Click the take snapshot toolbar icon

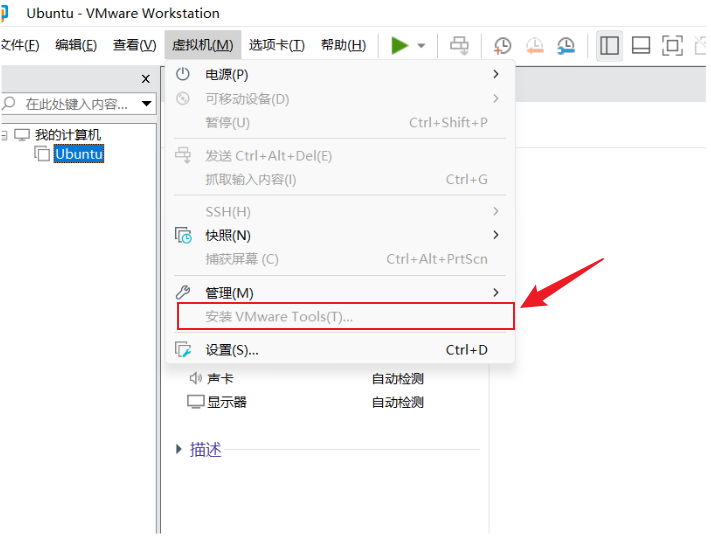[x=502, y=45]
